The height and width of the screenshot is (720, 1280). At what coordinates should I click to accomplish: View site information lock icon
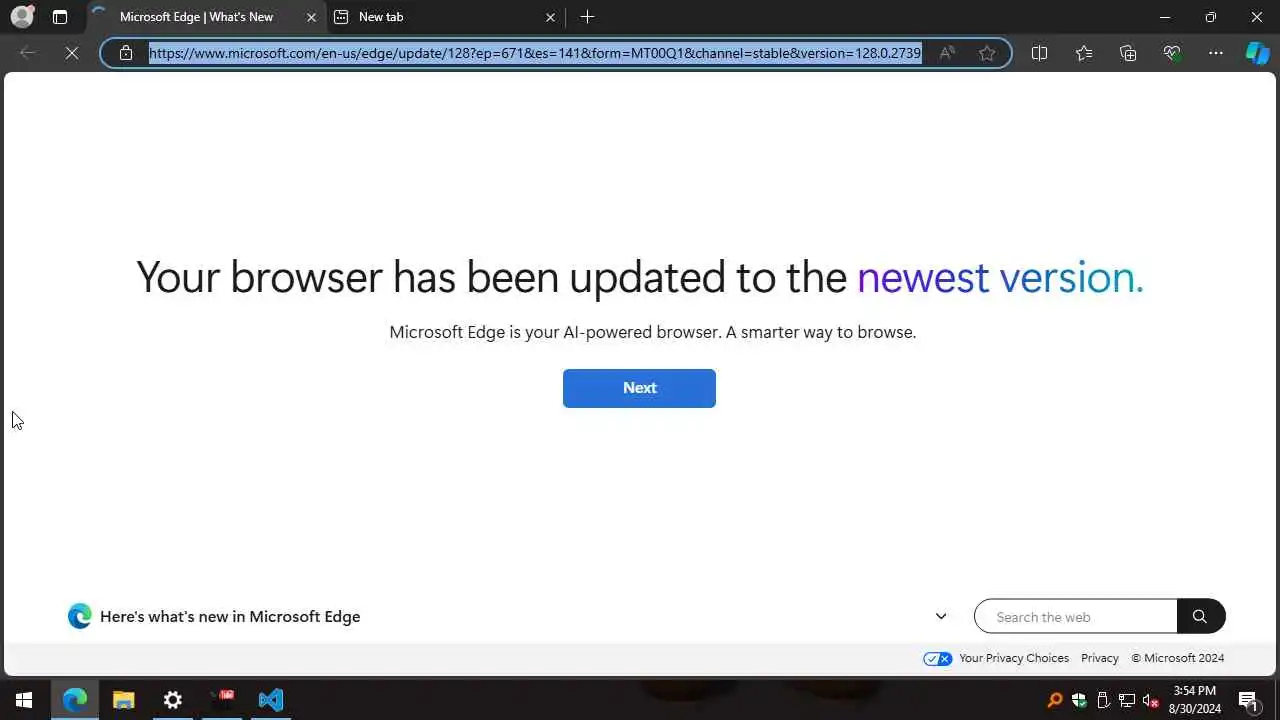(x=126, y=53)
